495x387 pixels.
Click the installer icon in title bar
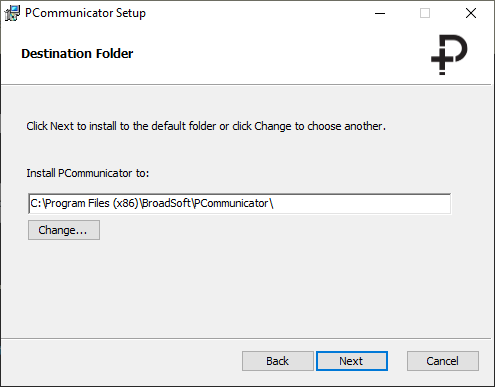point(12,13)
